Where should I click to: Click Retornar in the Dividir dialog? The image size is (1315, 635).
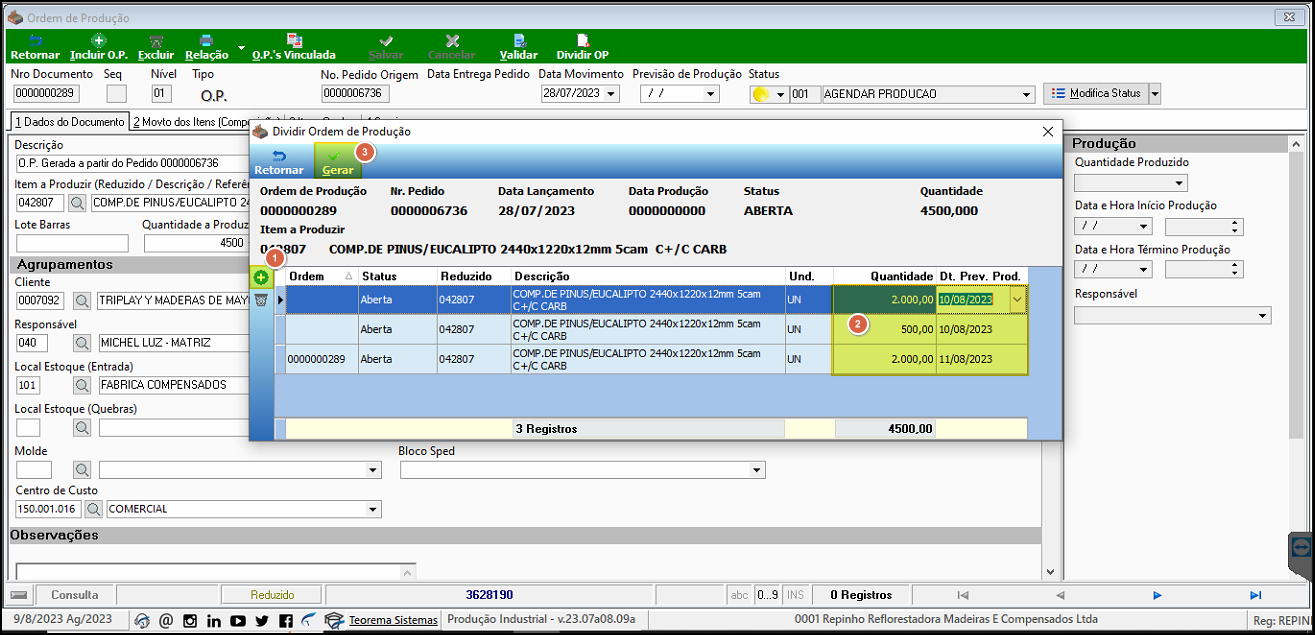(x=279, y=162)
